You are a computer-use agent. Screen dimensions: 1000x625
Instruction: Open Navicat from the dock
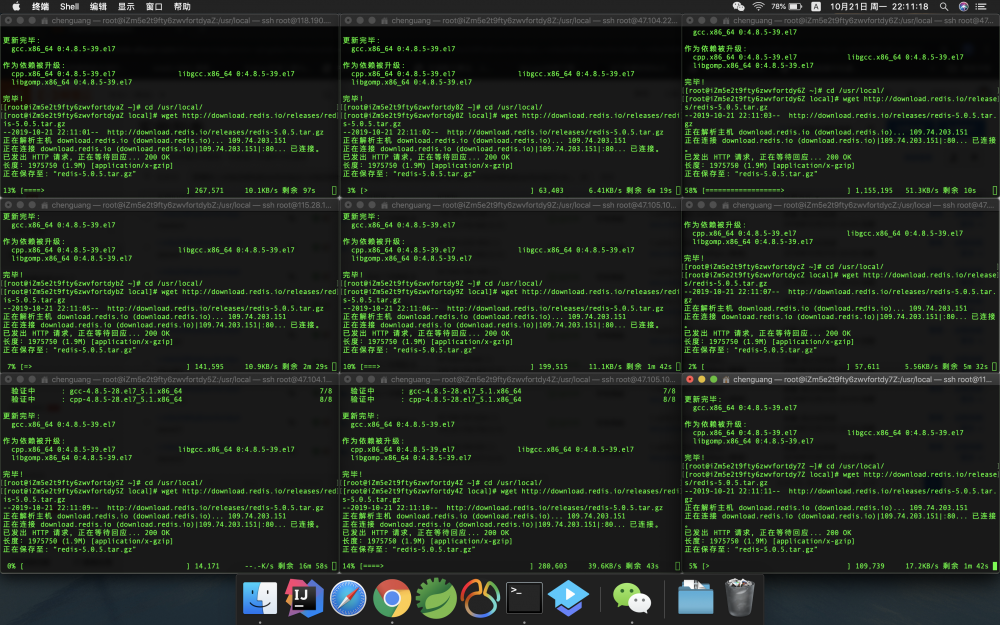click(481, 597)
